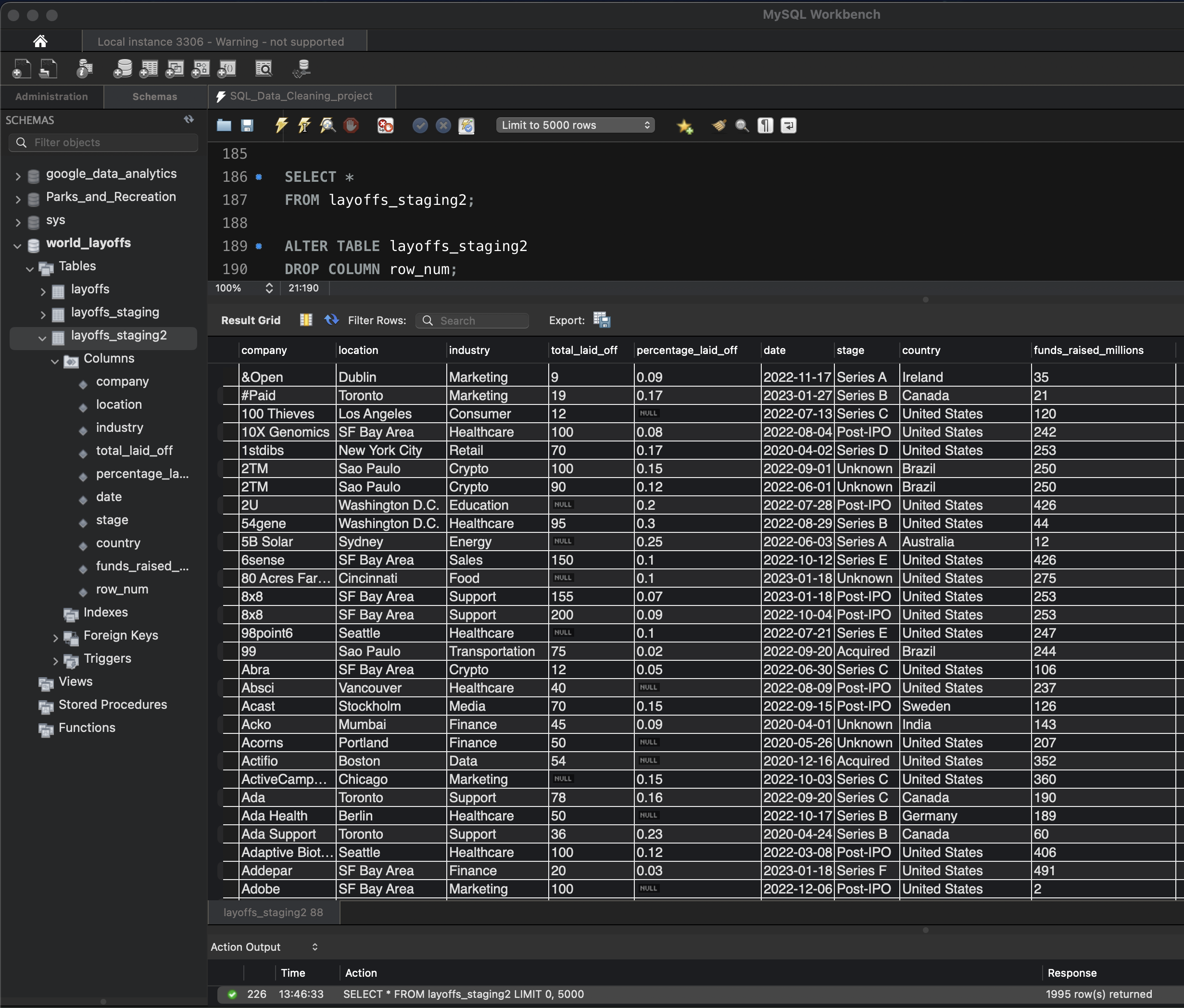The height and width of the screenshot is (1008, 1184).
Task: Select the row_num column in tree
Action: [122, 589]
